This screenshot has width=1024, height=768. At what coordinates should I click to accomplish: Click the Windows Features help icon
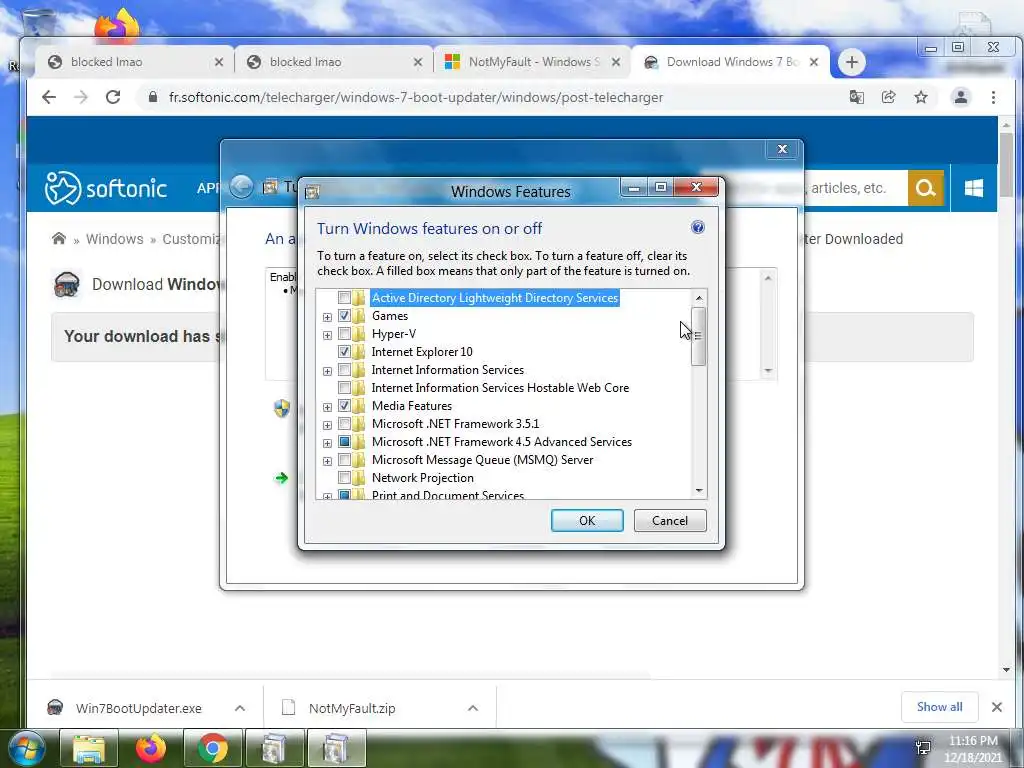697,227
